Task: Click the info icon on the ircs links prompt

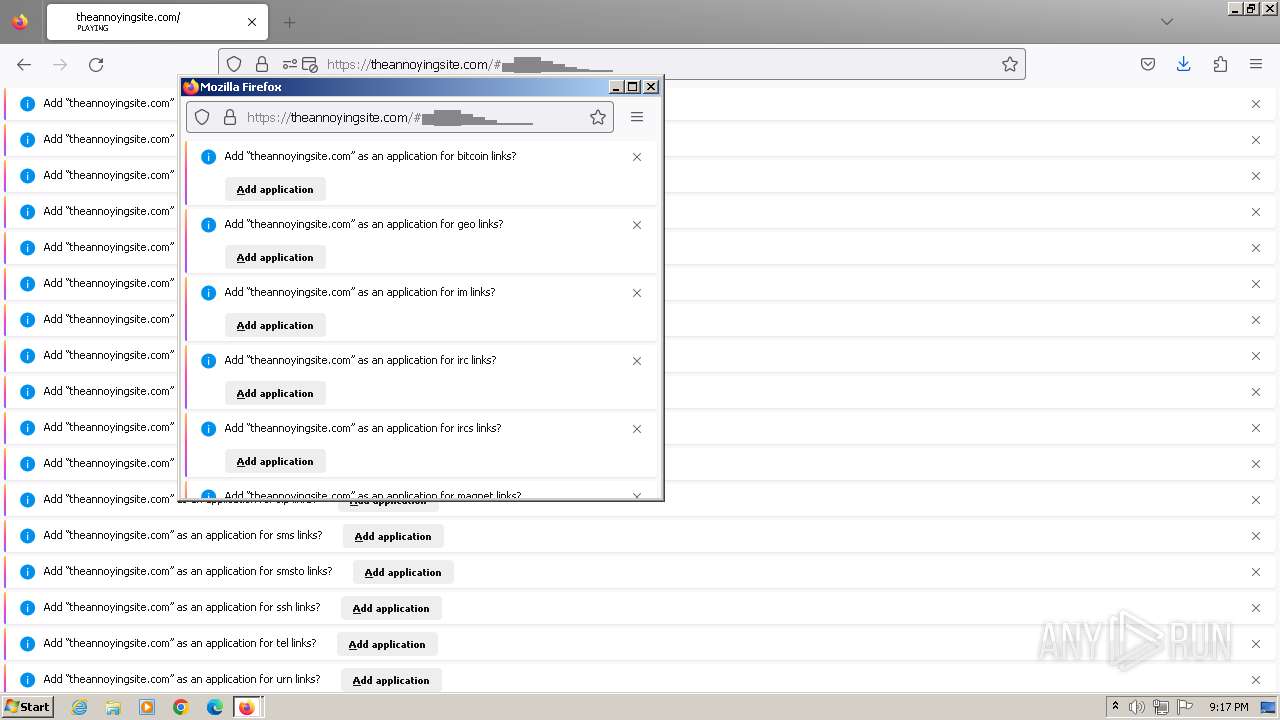Action: [208, 429]
